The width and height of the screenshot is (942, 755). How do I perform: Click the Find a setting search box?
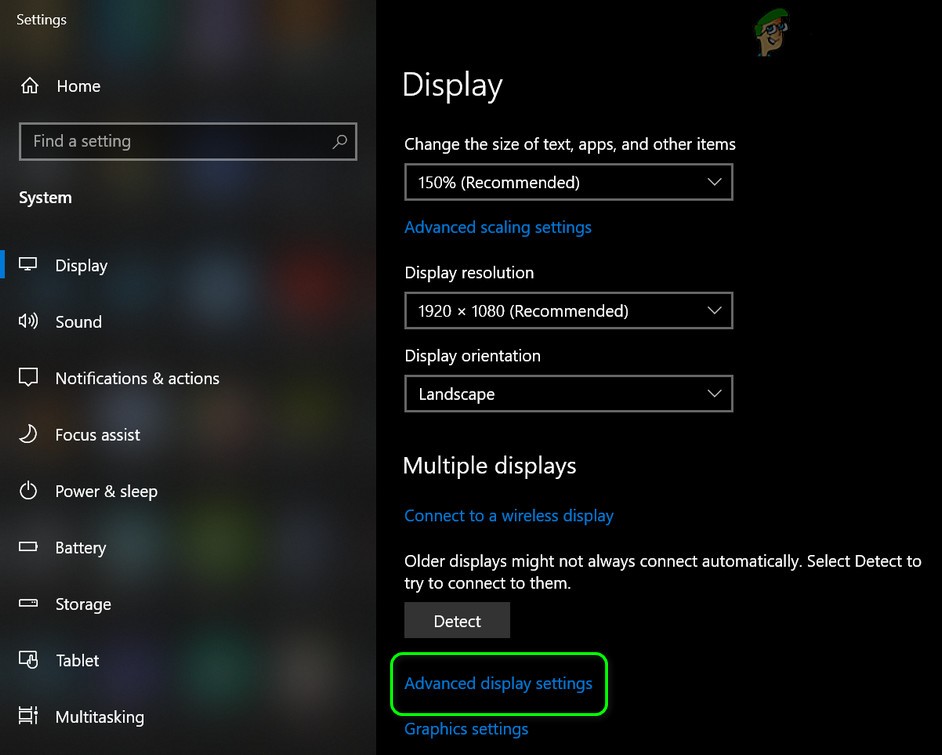[x=180, y=141]
